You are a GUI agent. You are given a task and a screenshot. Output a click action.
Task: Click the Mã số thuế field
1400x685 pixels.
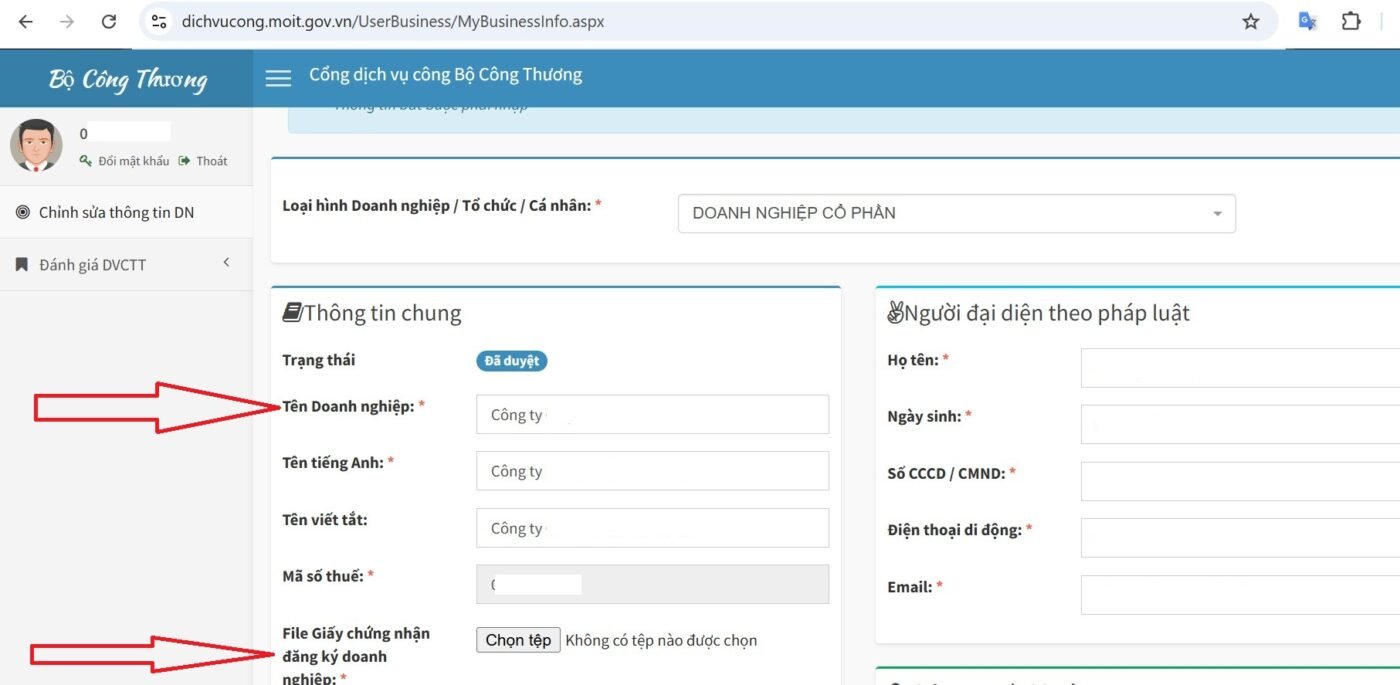click(652, 584)
